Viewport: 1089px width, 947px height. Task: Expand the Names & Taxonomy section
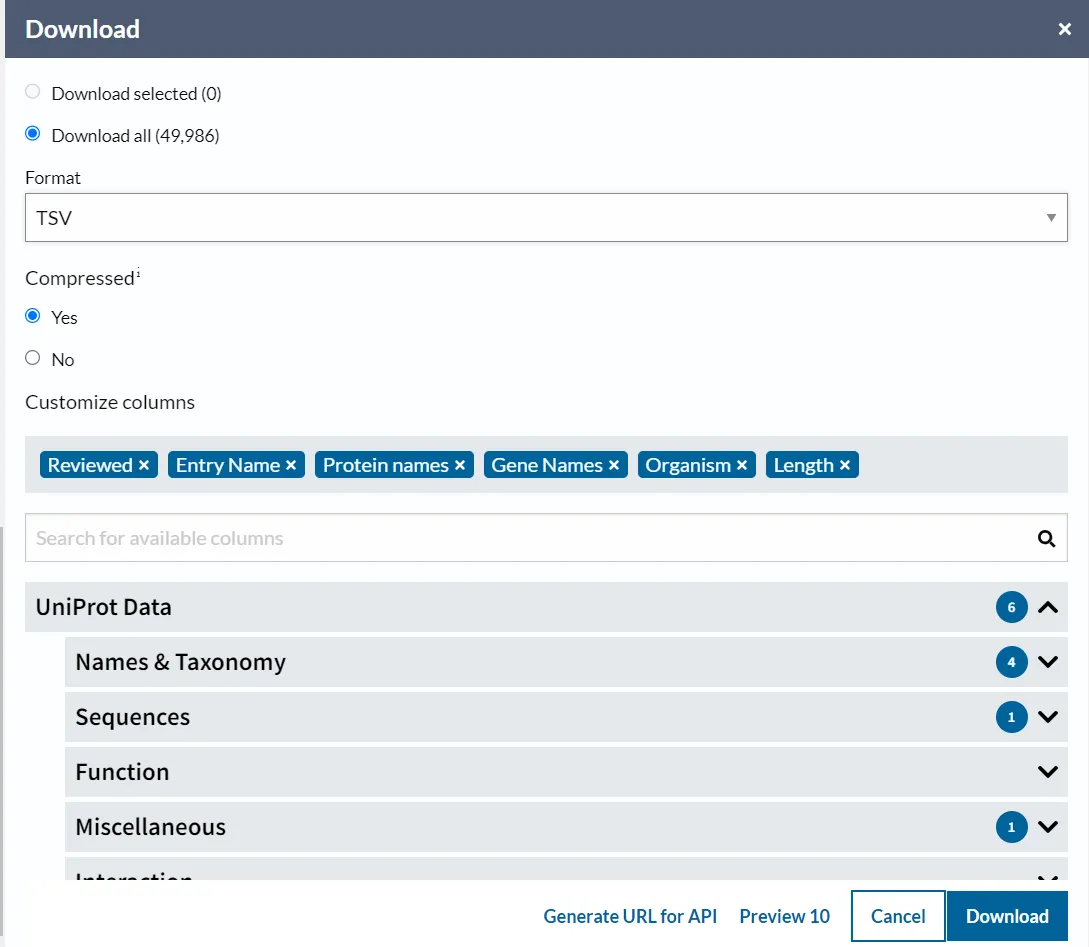click(x=1047, y=662)
